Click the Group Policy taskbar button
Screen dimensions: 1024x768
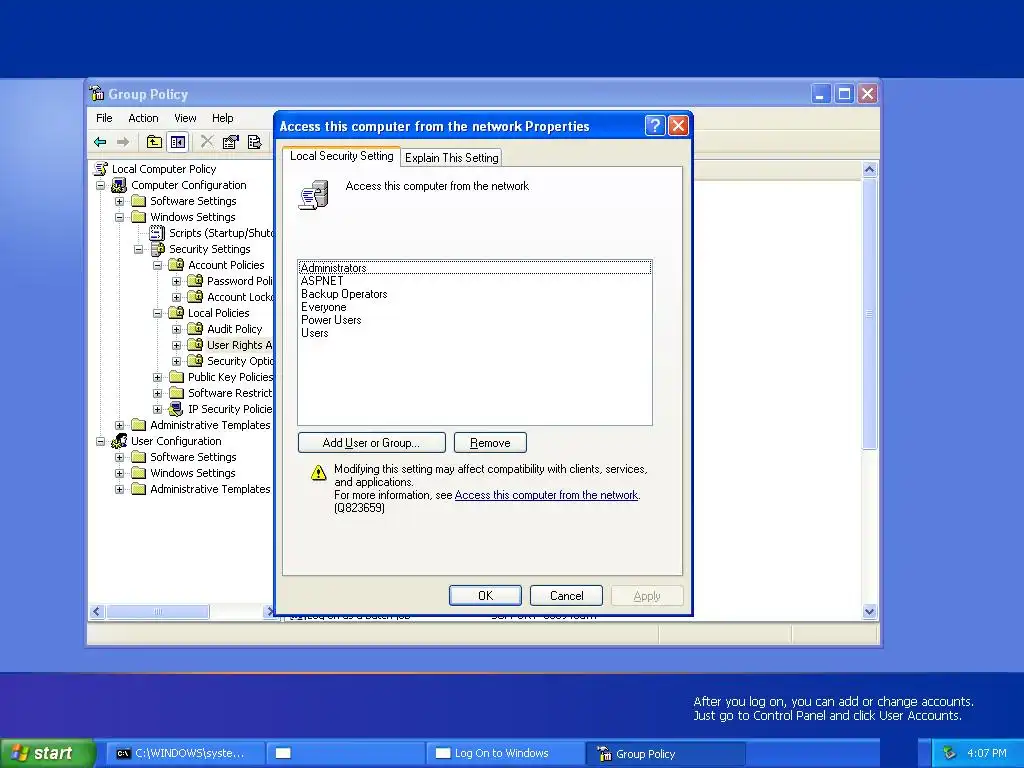[x=666, y=754]
